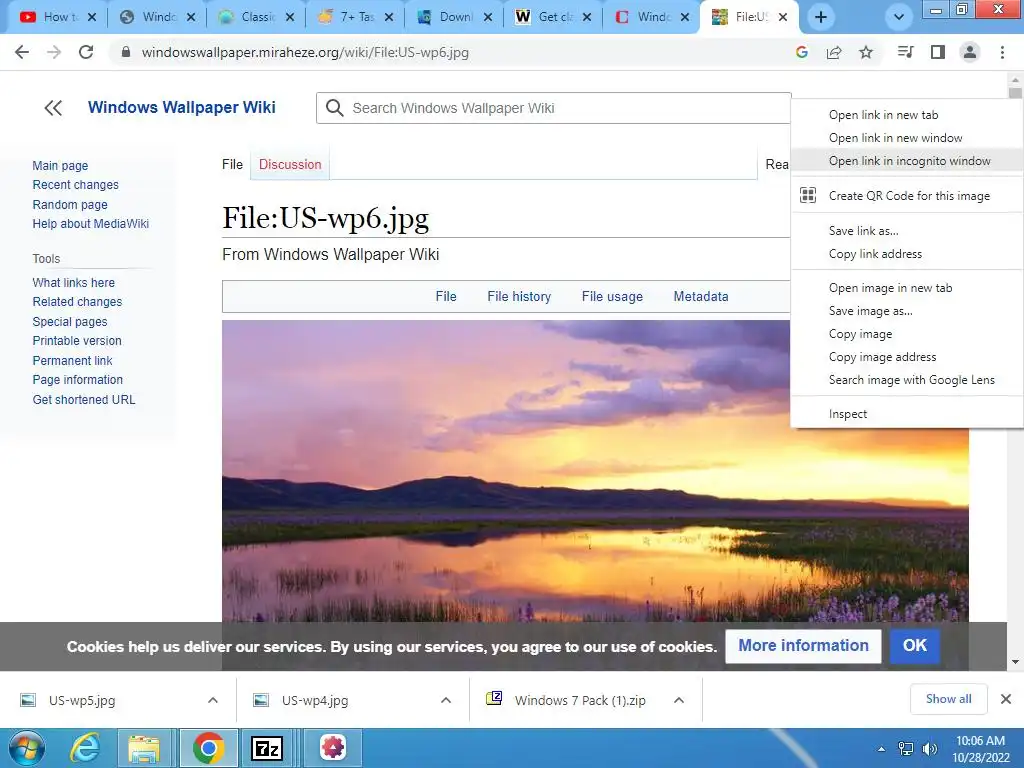Go back using the browser back arrow

22,52
